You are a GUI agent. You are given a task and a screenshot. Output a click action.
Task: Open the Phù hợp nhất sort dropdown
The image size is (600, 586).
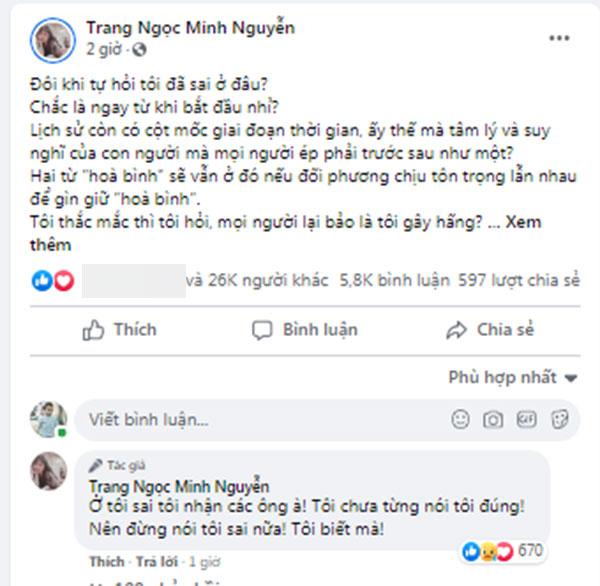(514, 377)
